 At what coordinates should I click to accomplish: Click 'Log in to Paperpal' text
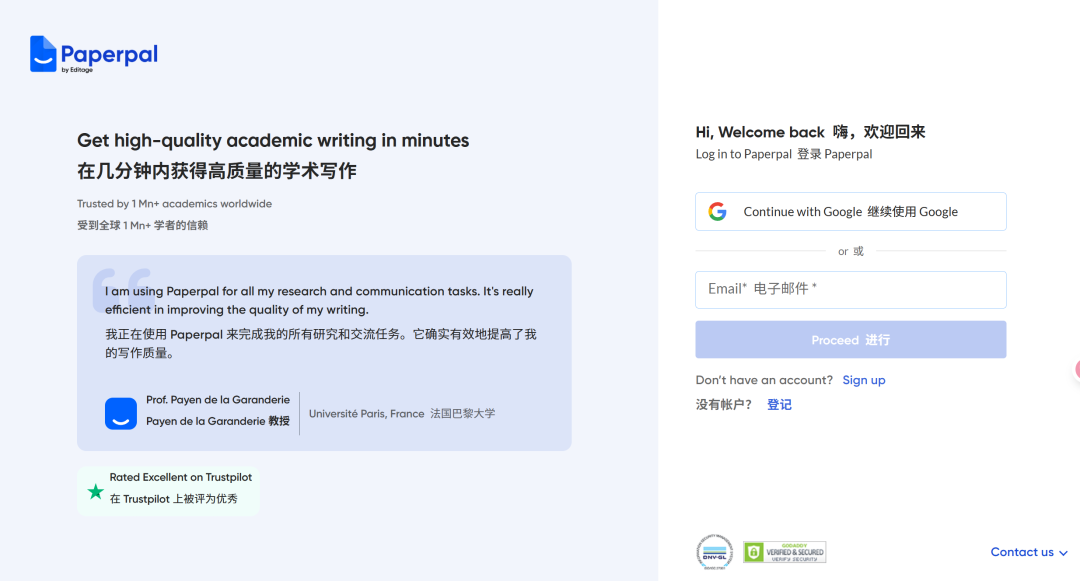(x=743, y=154)
